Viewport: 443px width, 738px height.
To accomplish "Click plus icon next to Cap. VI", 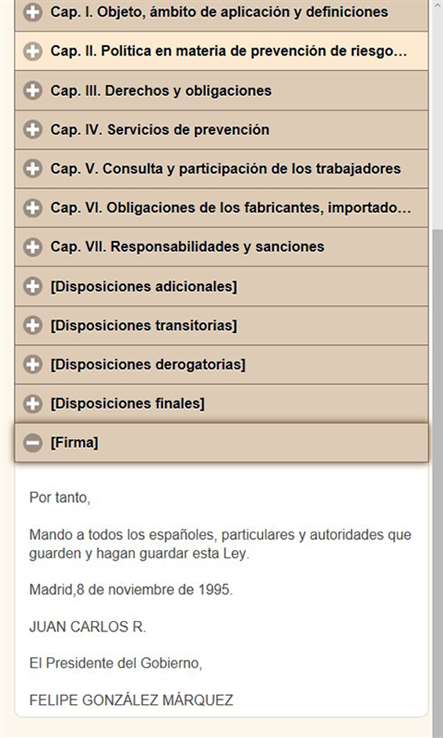I will 32,208.
